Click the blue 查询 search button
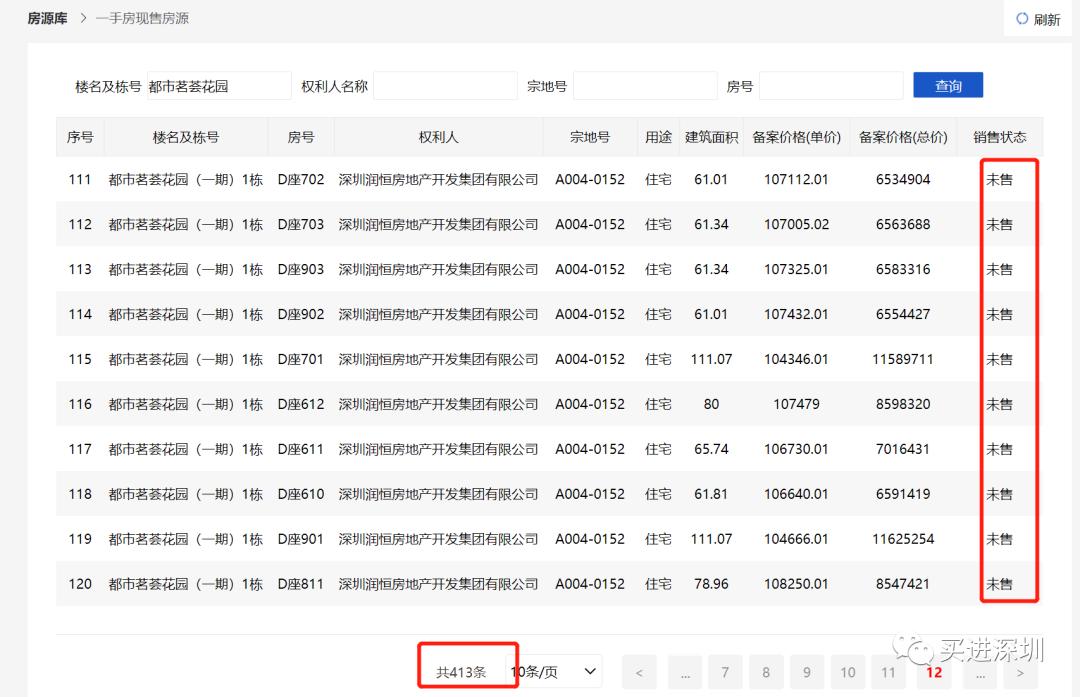The image size is (1080, 697). [x=947, y=85]
